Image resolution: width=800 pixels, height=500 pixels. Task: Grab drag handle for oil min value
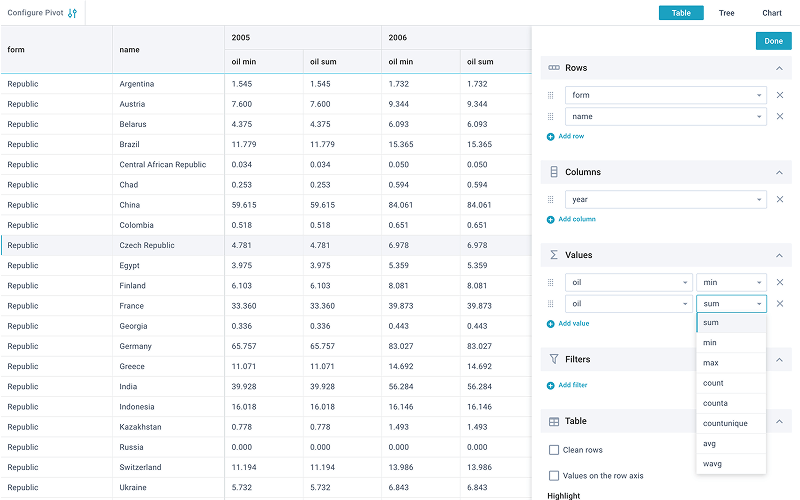click(x=551, y=282)
